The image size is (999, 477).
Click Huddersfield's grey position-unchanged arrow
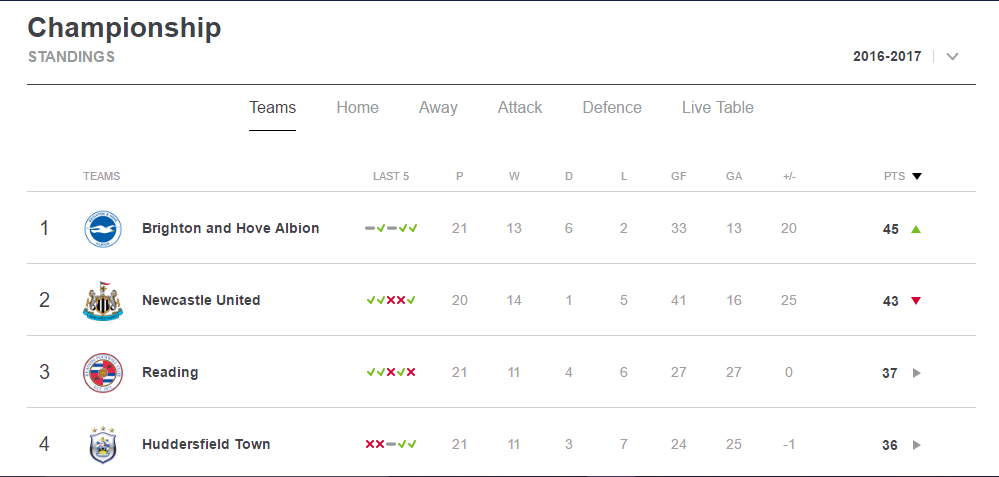click(917, 445)
